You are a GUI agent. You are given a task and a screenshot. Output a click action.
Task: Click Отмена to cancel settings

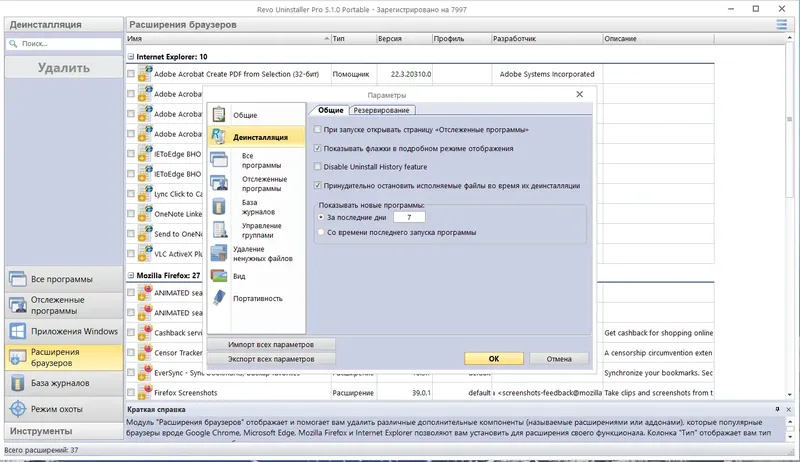pyautogui.click(x=559, y=358)
